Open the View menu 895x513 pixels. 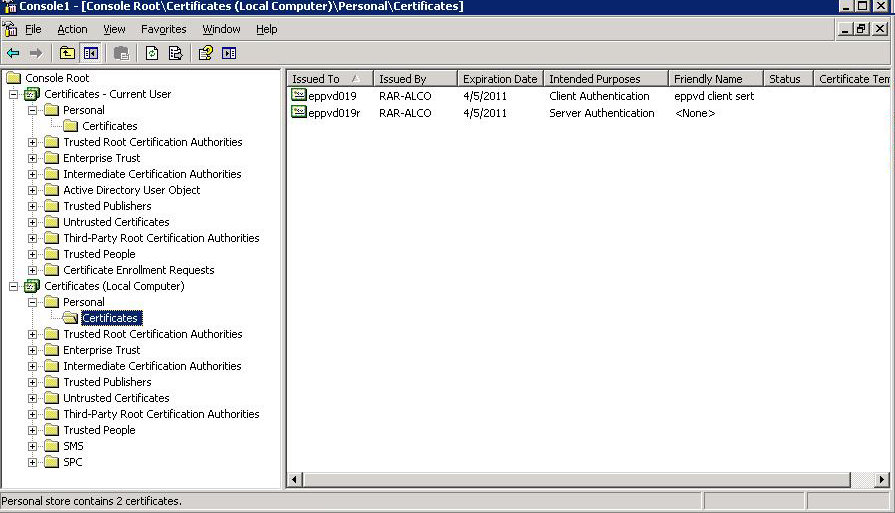click(x=114, y=29)
